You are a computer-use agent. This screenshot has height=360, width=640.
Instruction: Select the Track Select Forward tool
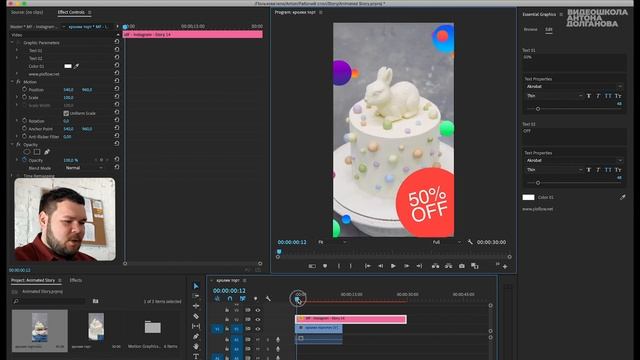[x=196, y=296]
